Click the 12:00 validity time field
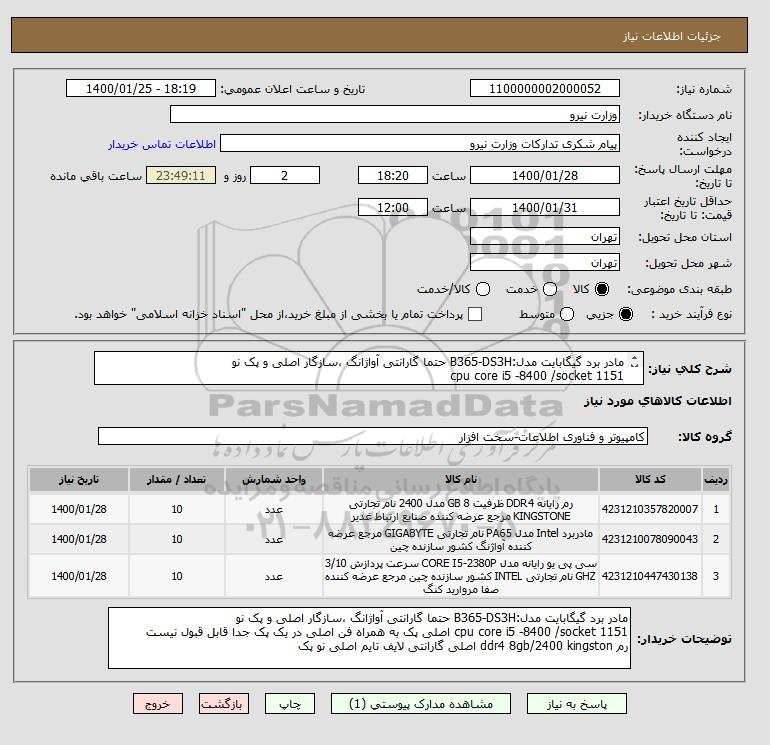Image resolution: width=770 pixels, height=745 pixels. point(392,207)
